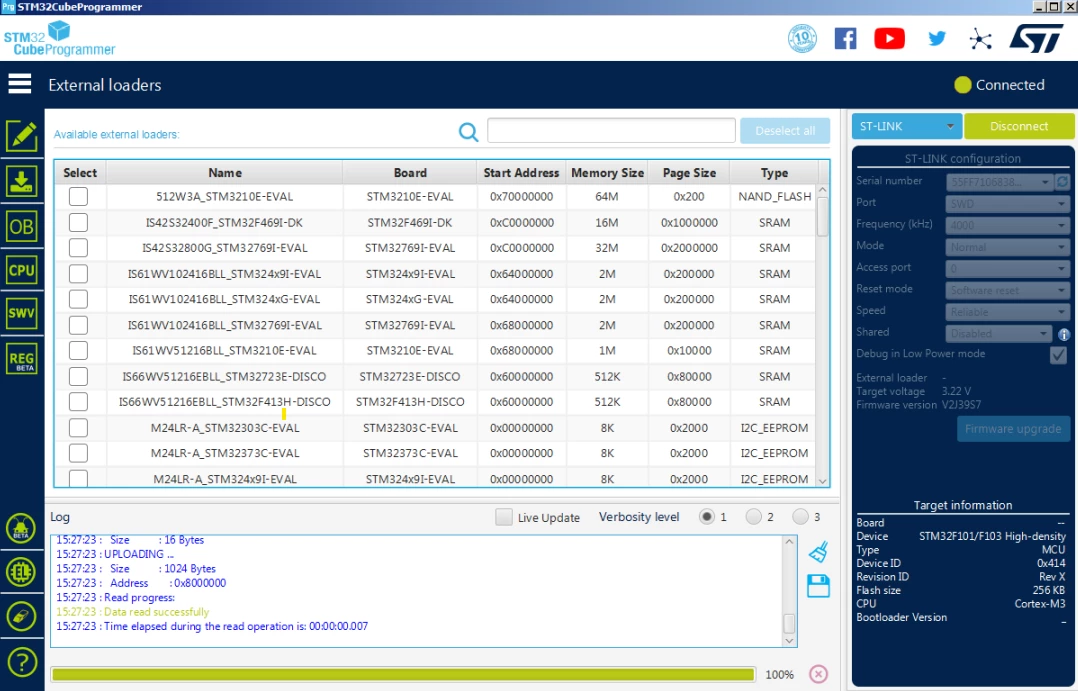Open the Twitter icon

point(936,39)
